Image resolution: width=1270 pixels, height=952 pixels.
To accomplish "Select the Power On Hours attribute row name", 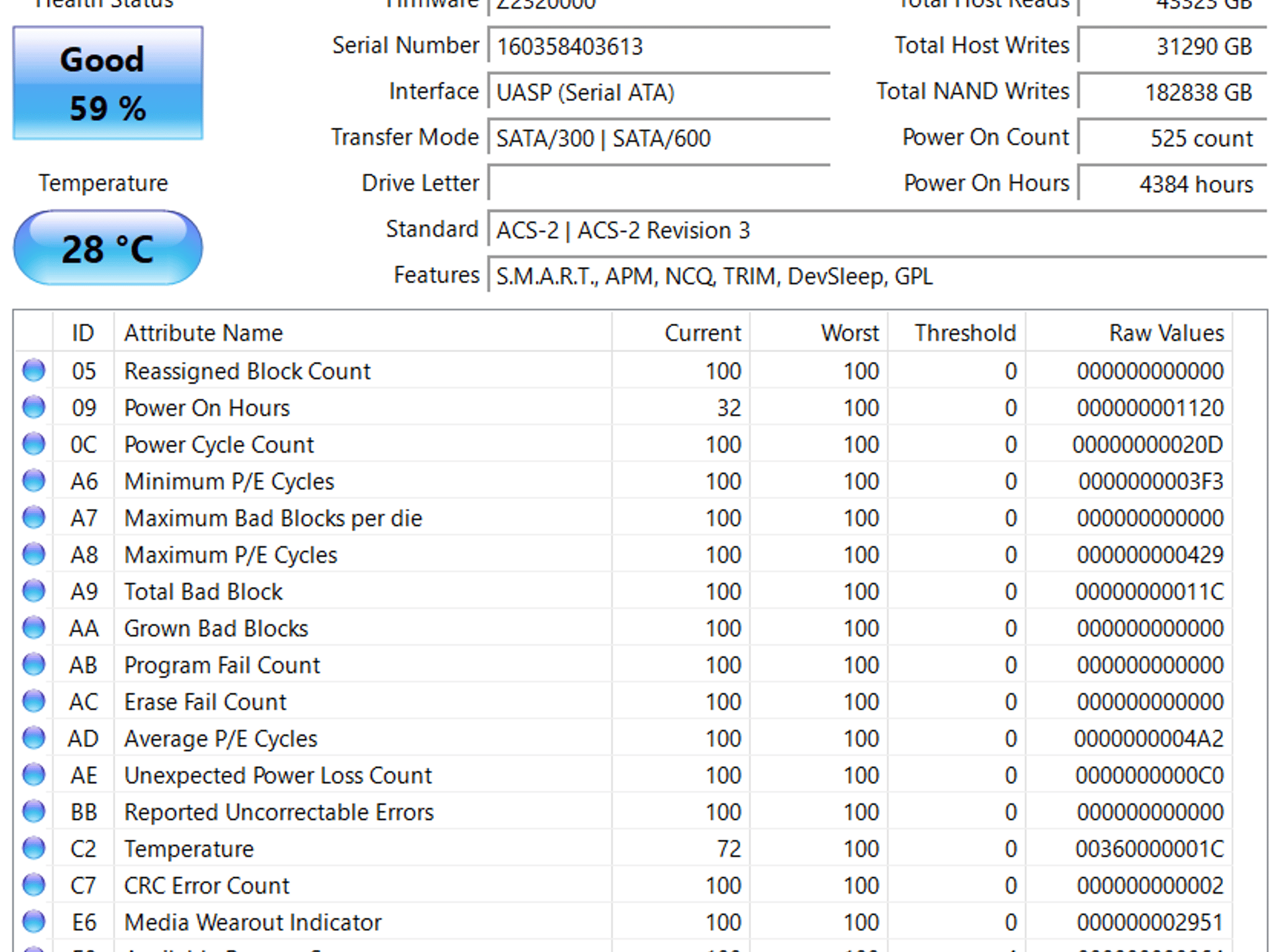I will point(206,407).
